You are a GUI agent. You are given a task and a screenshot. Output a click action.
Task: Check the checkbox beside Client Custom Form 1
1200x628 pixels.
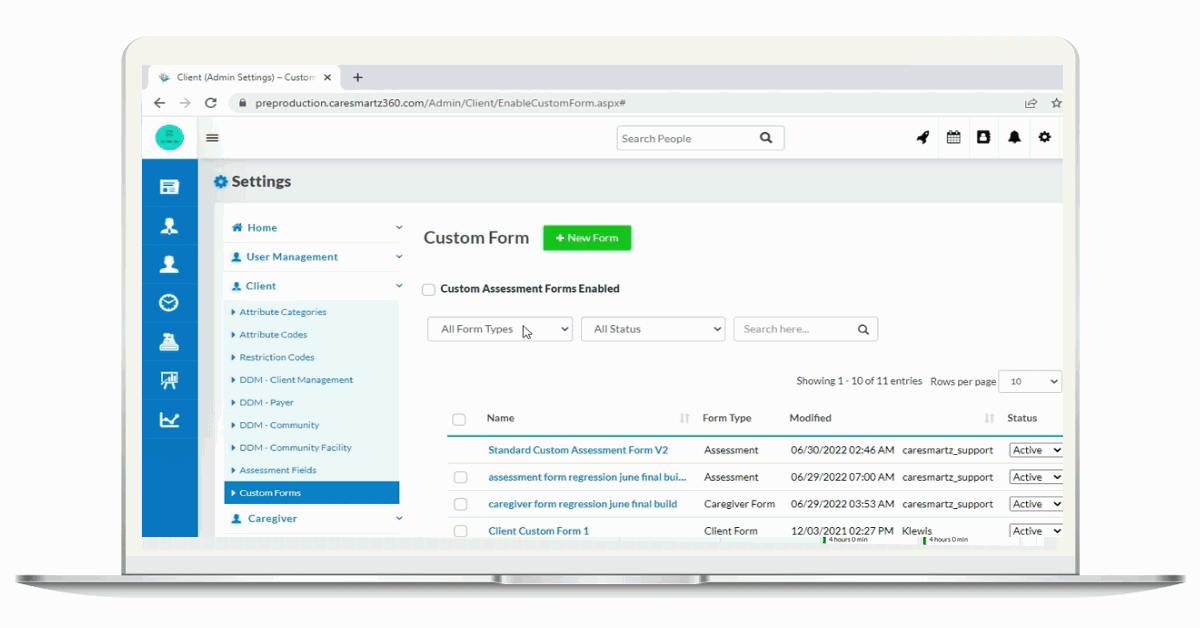point(461,531)
